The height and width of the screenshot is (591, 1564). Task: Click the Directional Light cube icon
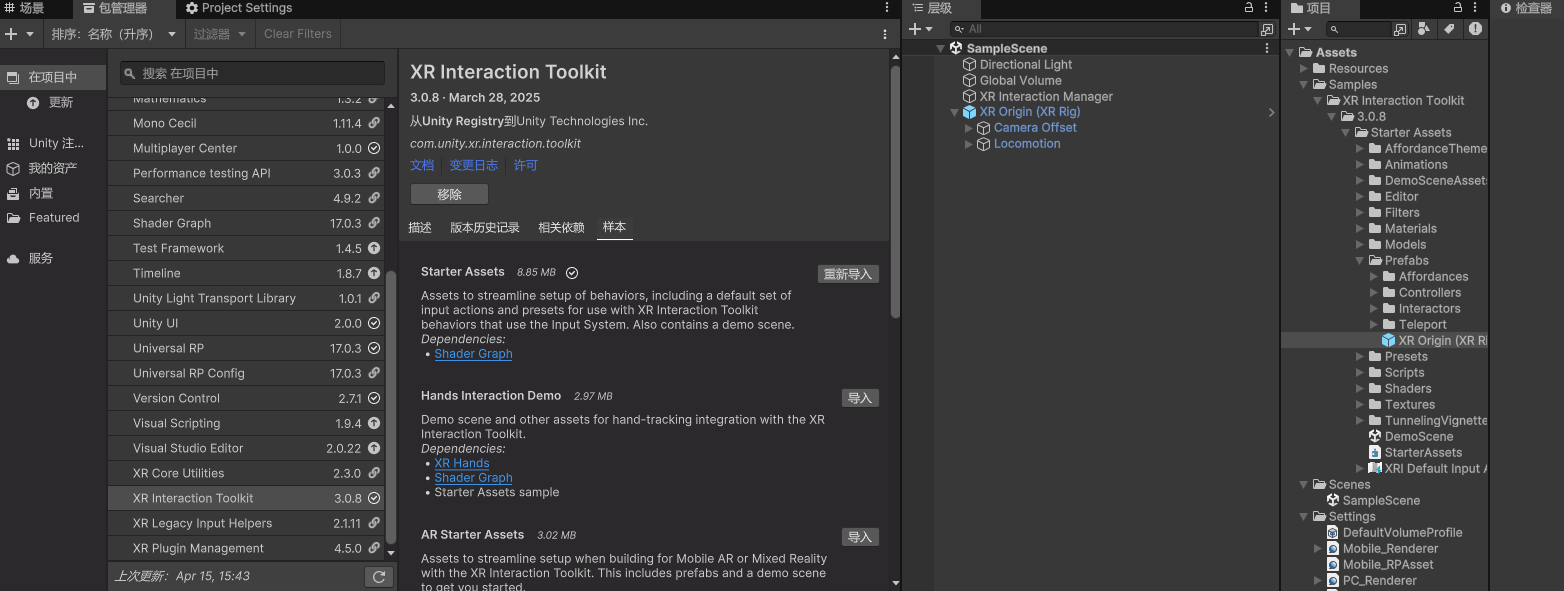(x=969, y=64)
